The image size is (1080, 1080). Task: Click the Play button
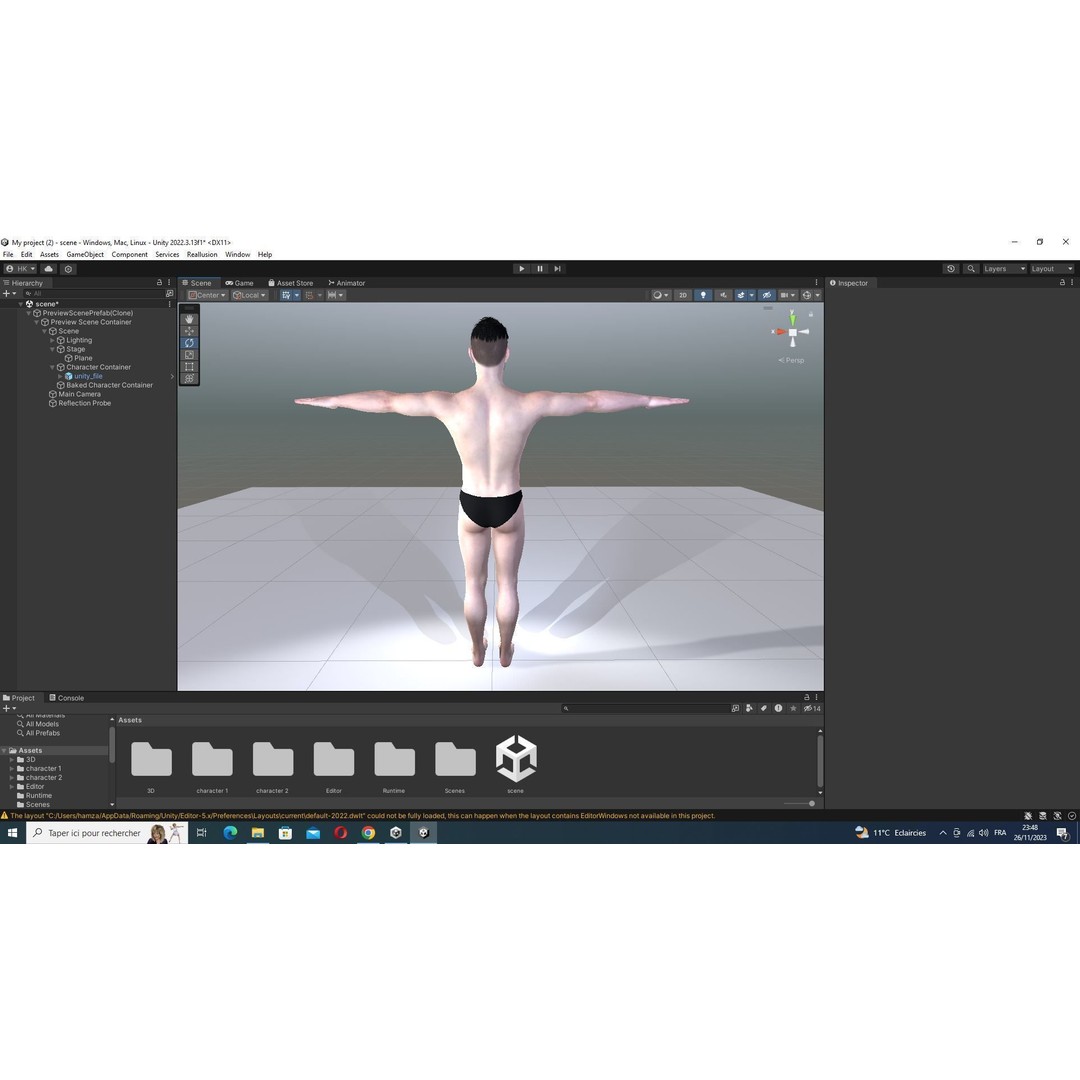tap(521, 269)
